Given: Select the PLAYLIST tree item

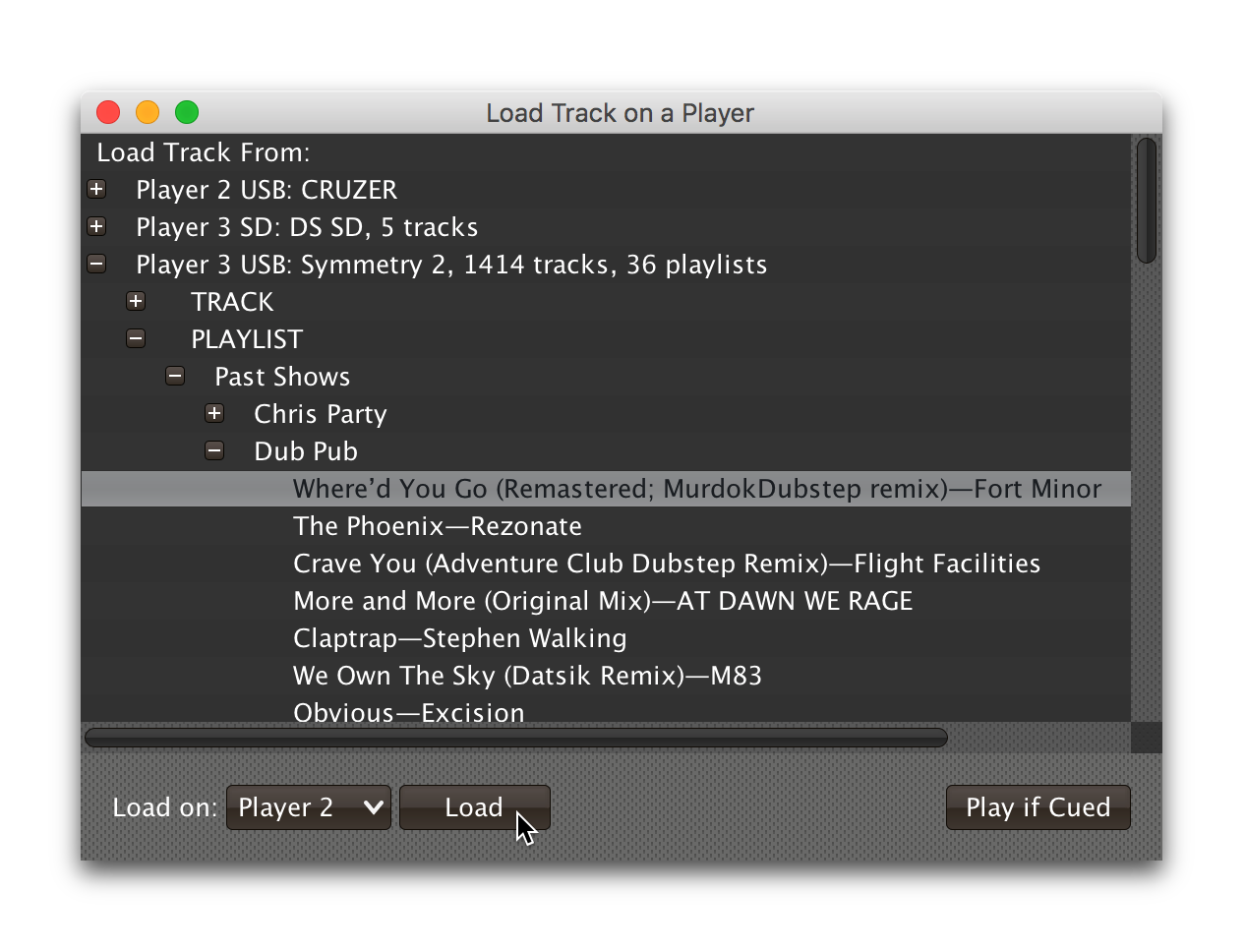Looking at the screenshot, I should [x=247, y=339].
